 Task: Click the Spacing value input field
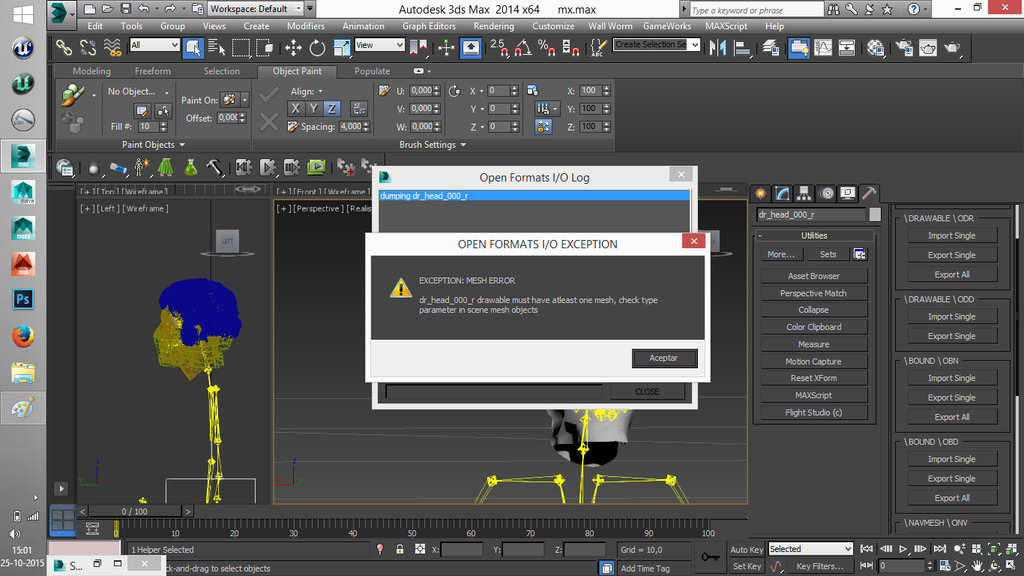pos(350,127)
